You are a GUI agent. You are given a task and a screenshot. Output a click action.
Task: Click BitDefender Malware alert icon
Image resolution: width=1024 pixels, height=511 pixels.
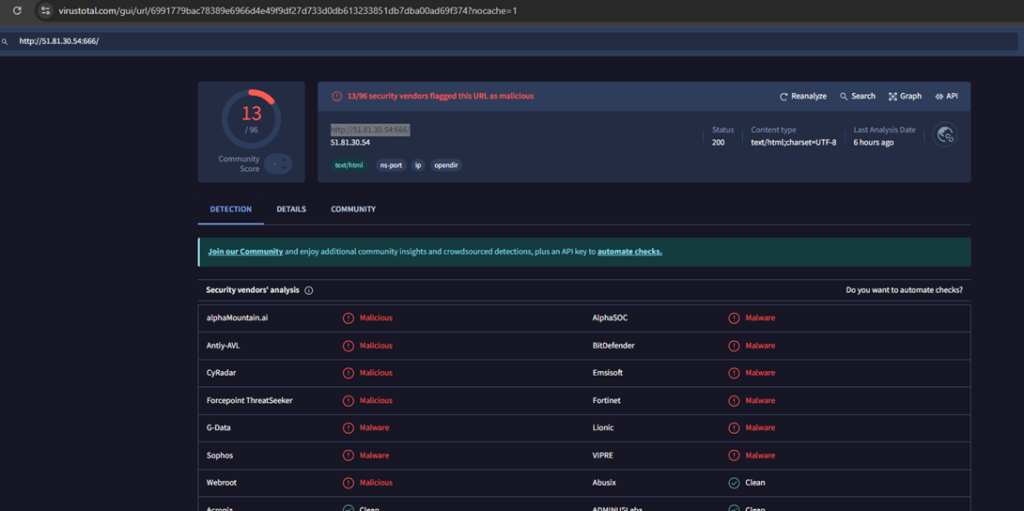tap(734, 346)
